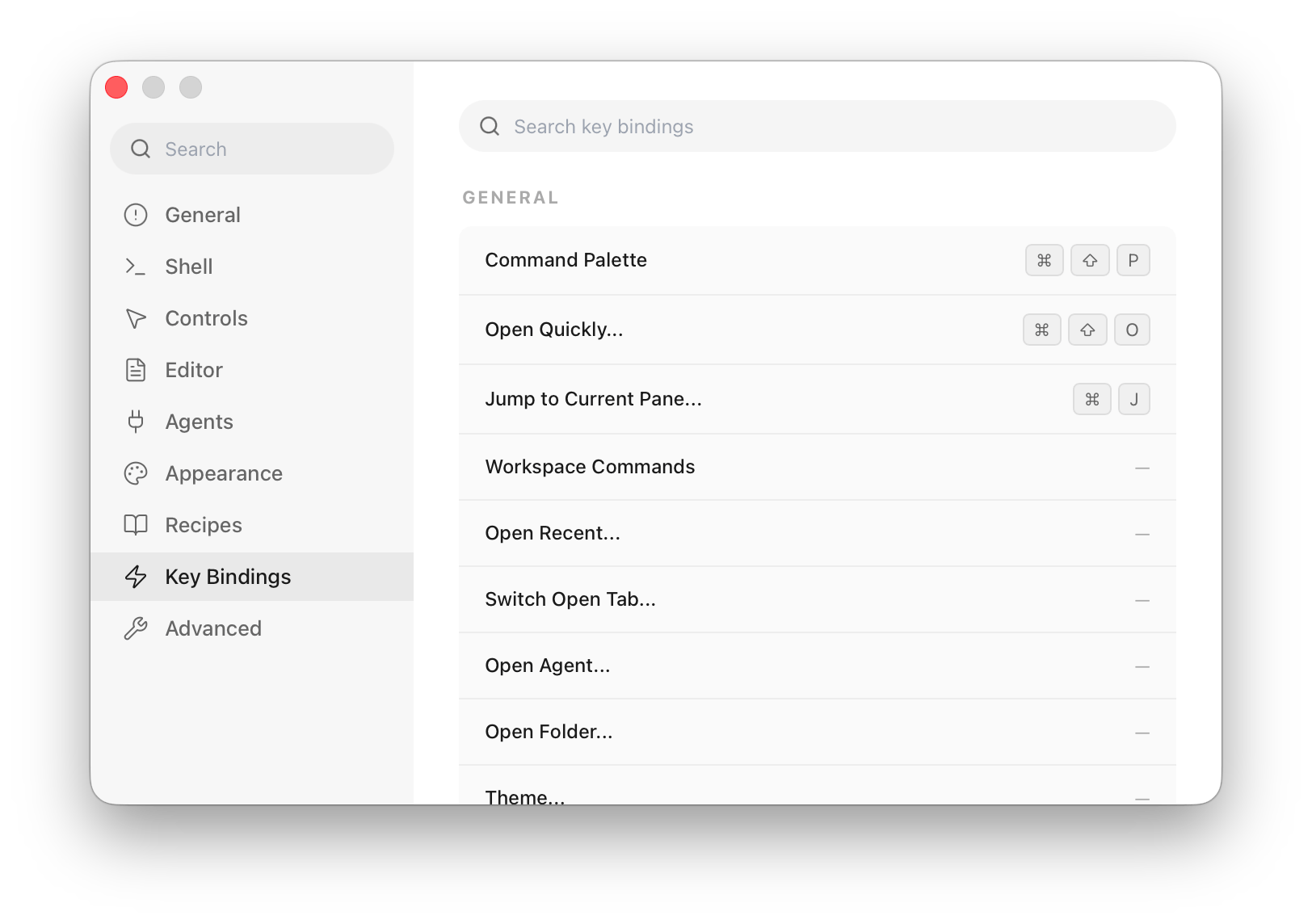Click the Command key of Open Quickly shortcut
This screenshot has width=1312, height=924.
point(1042,330)
